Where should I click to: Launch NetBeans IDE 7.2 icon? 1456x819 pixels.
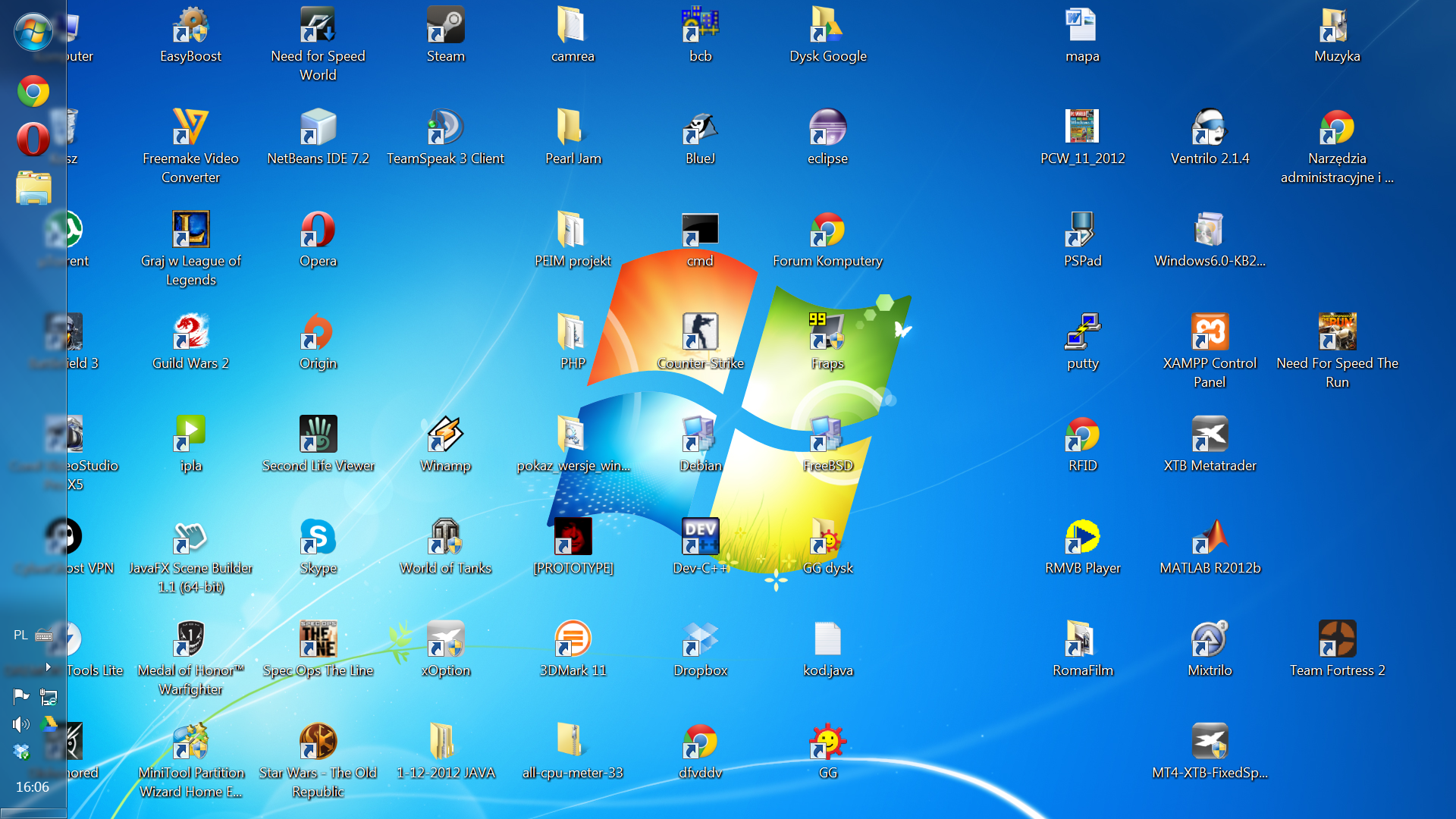(x=318, y=137)
